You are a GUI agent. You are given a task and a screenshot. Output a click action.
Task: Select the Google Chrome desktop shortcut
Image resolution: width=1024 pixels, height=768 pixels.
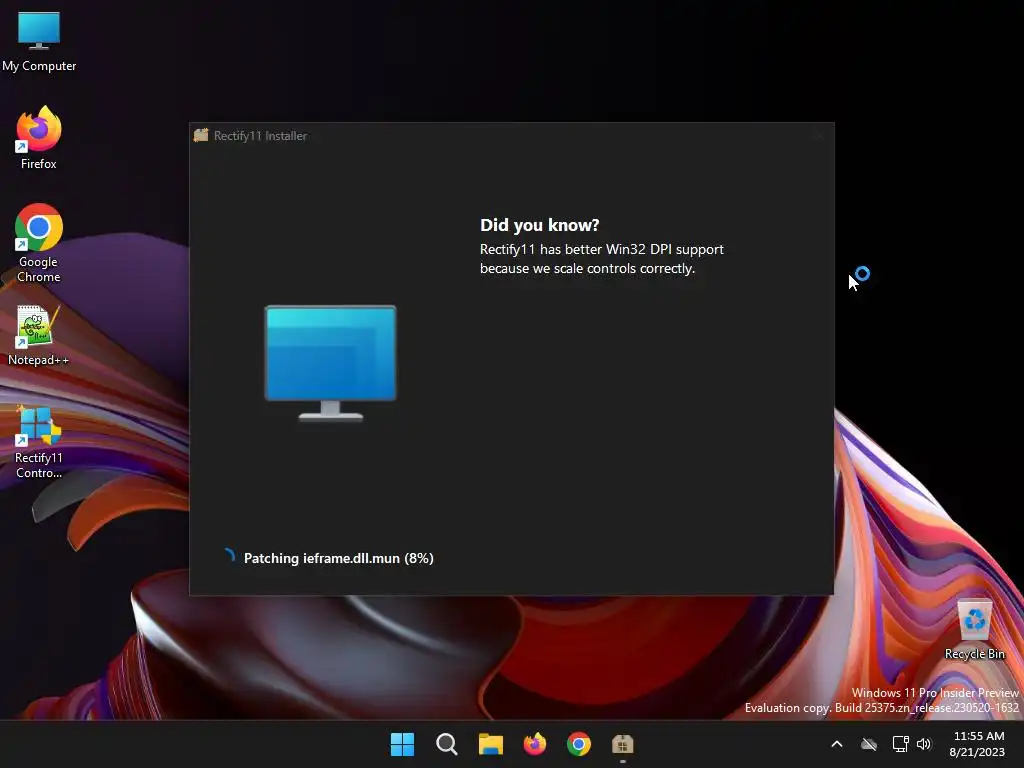39,243
